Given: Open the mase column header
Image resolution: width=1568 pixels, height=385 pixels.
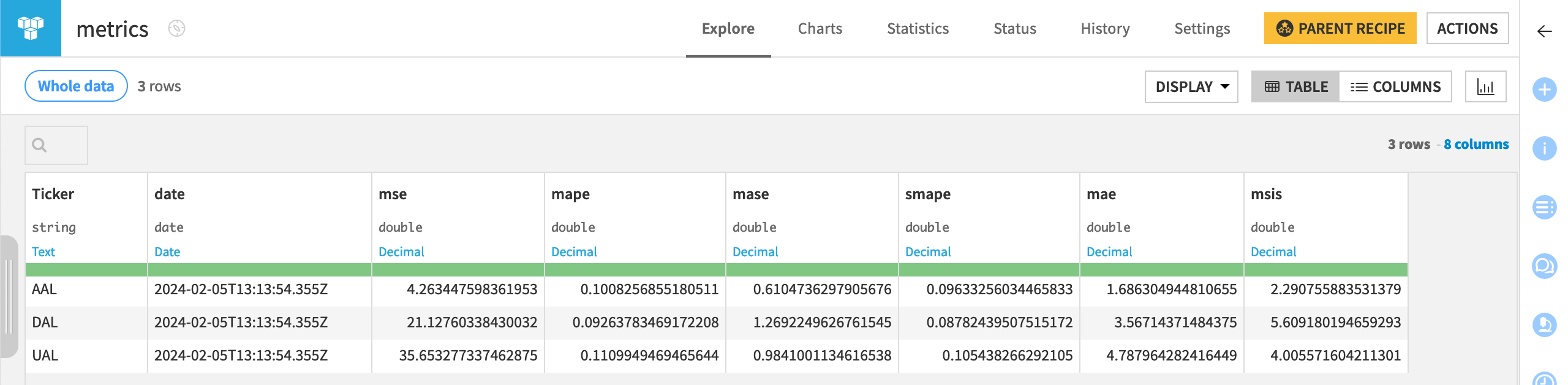Looking at the screenshot, I should pos(750,194).
